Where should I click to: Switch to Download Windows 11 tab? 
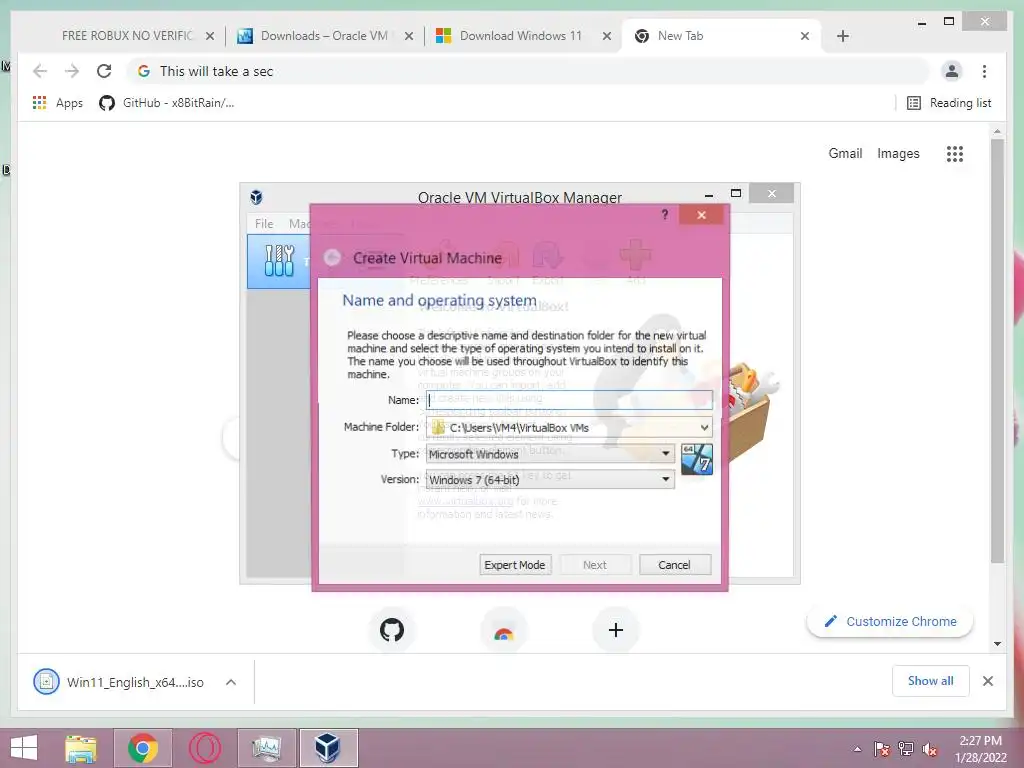point(520,36)
